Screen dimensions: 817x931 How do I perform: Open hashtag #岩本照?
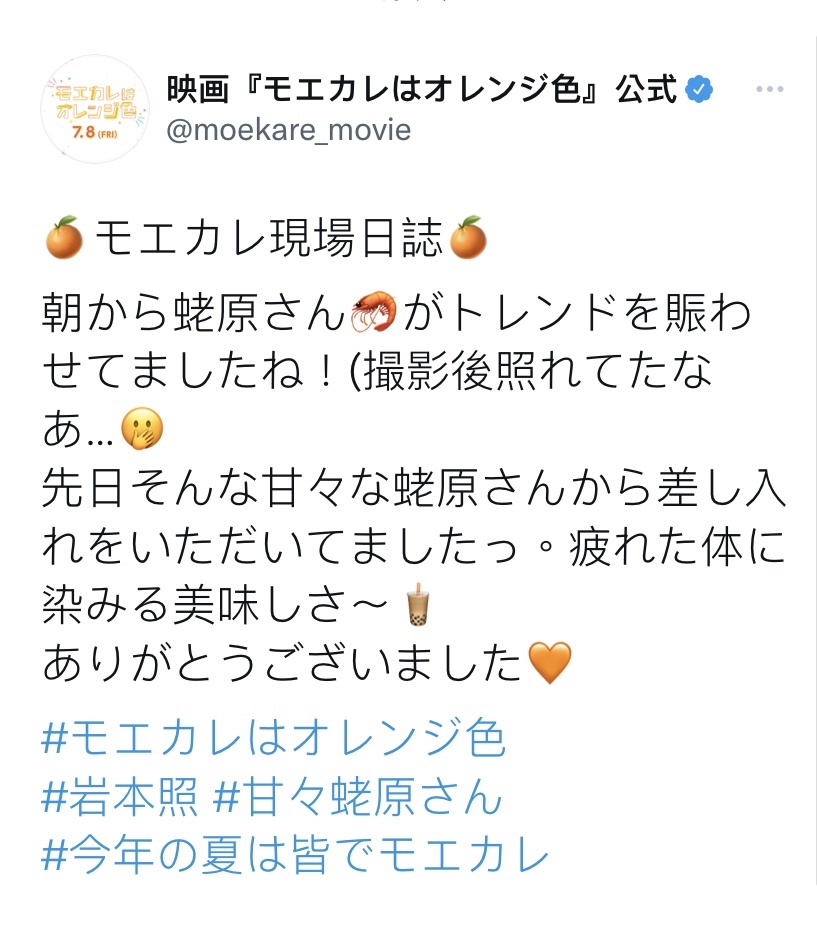coord(119,797)
